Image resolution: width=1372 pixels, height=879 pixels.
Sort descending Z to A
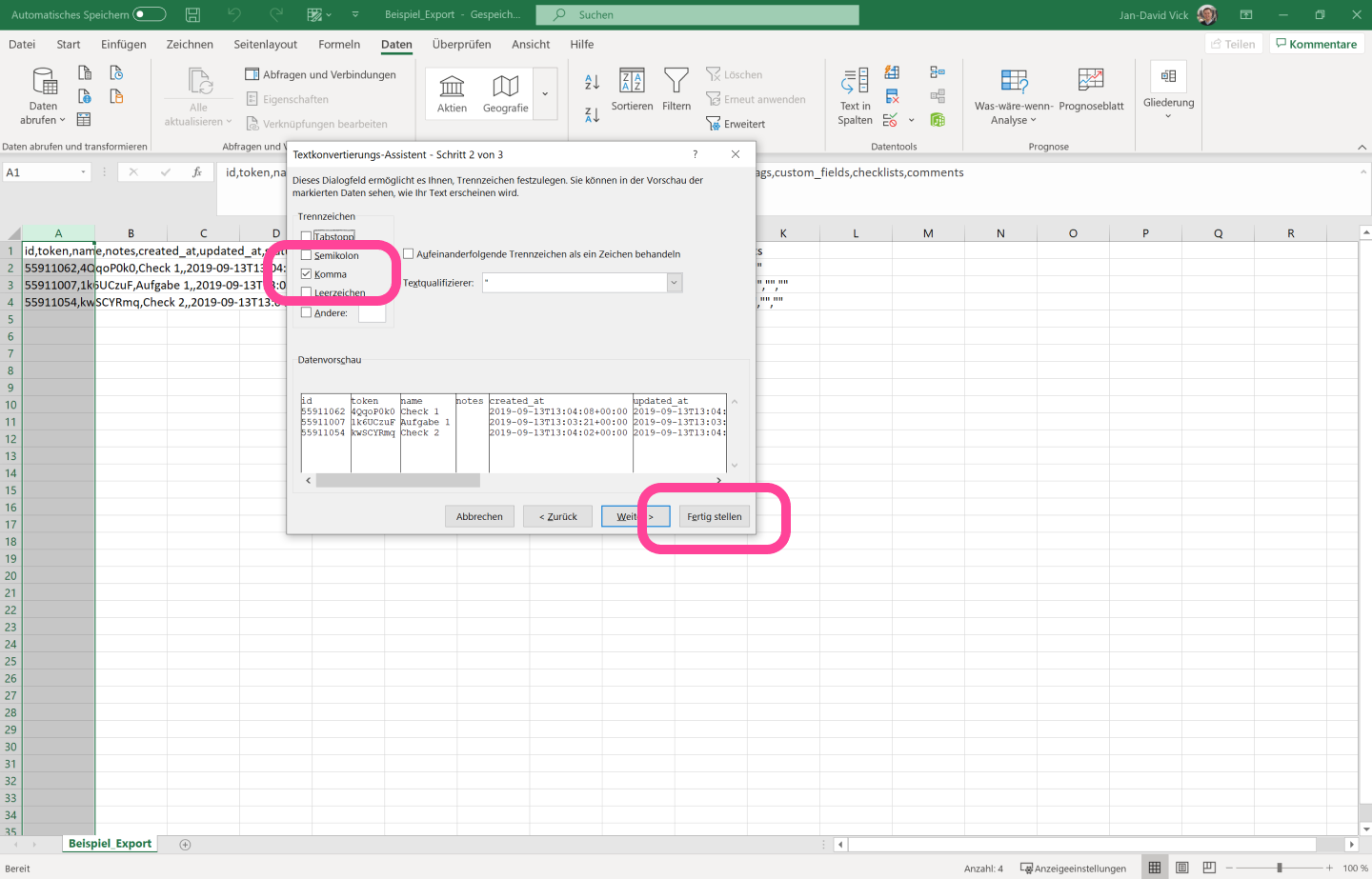tap(592, 114)
